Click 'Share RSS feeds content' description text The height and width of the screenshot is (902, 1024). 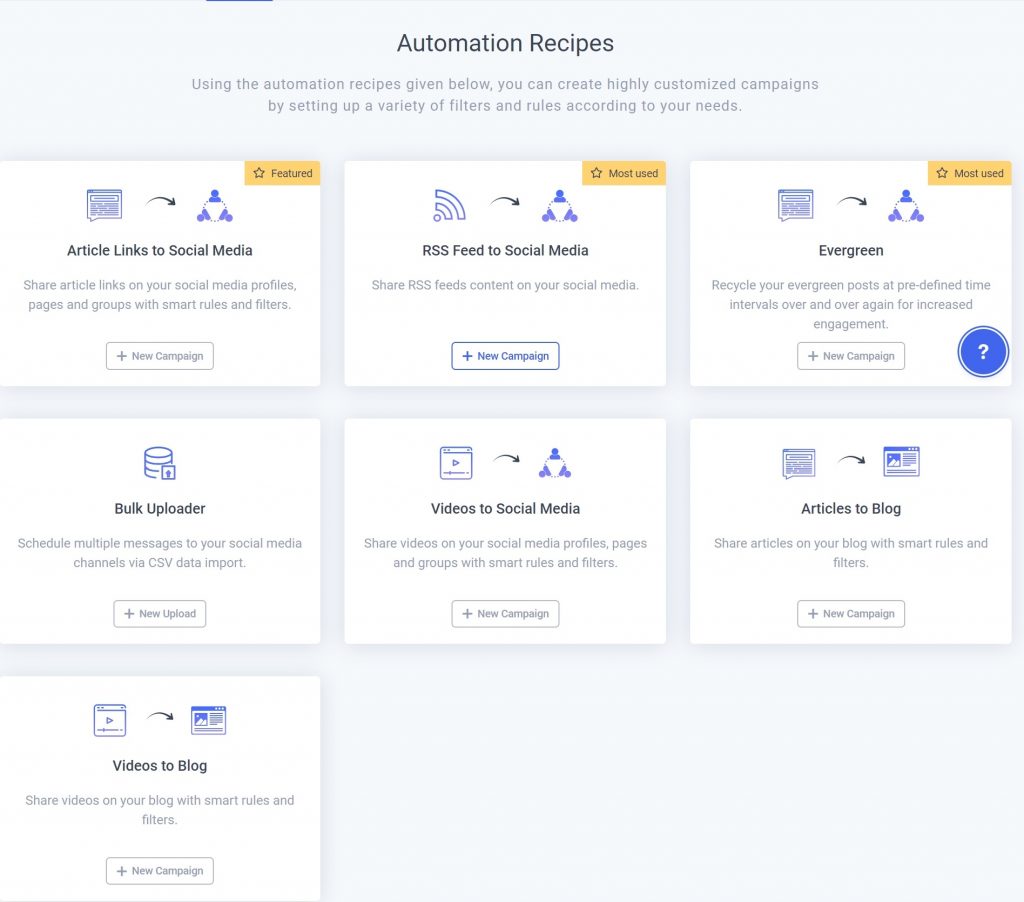(x=505, y=285)
